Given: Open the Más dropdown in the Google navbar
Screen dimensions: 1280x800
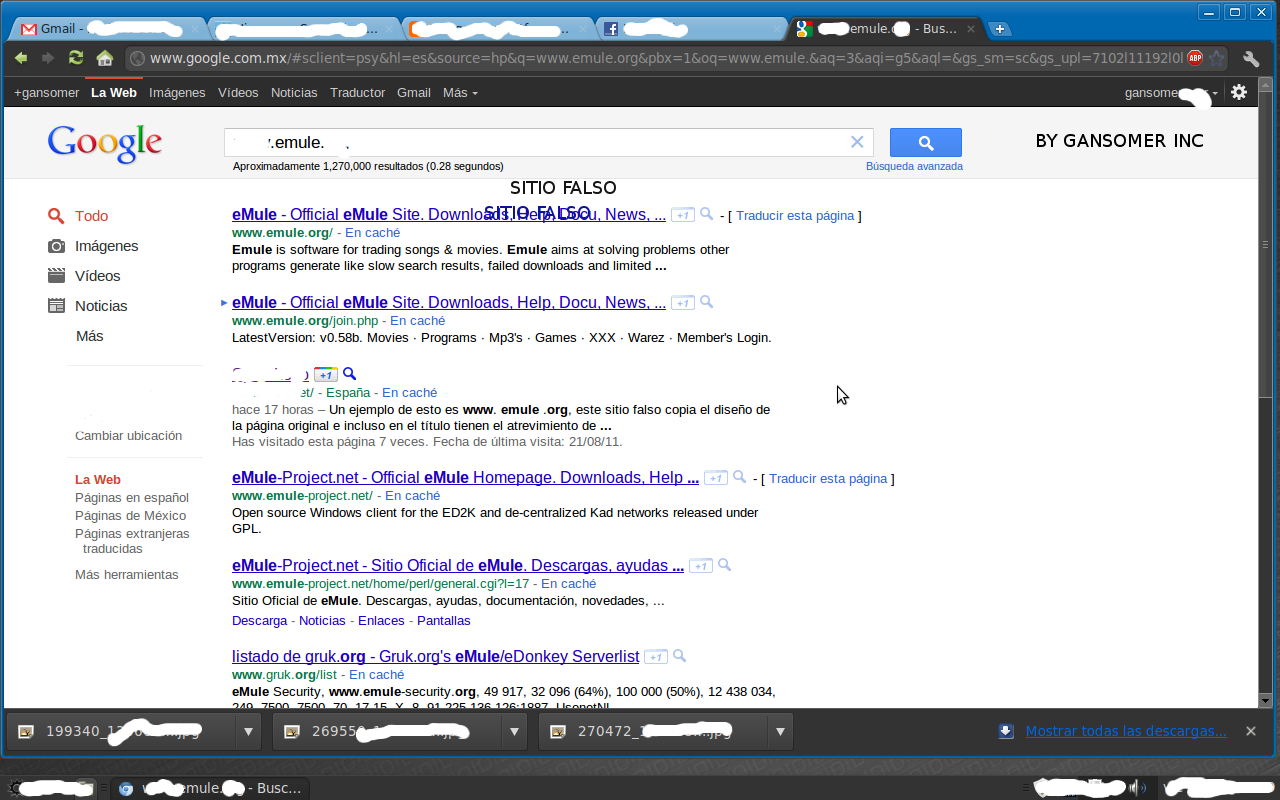Looking at the screenshot, I should tap(455, 92).
